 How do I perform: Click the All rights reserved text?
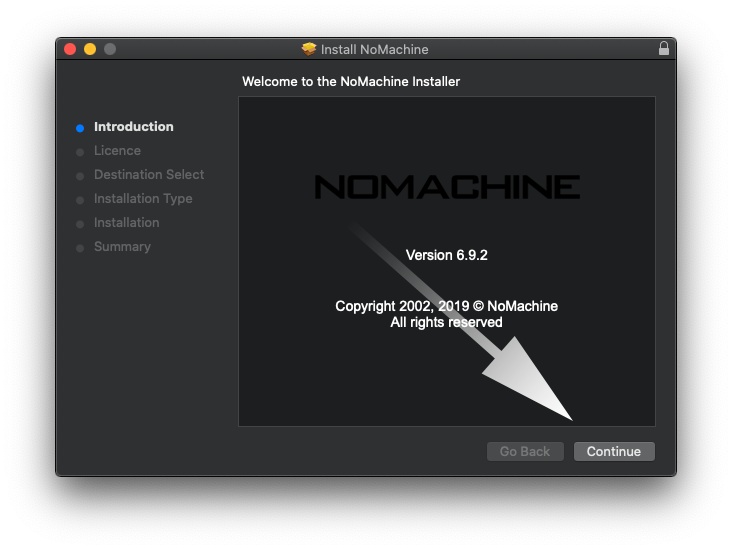coord(446,322)
